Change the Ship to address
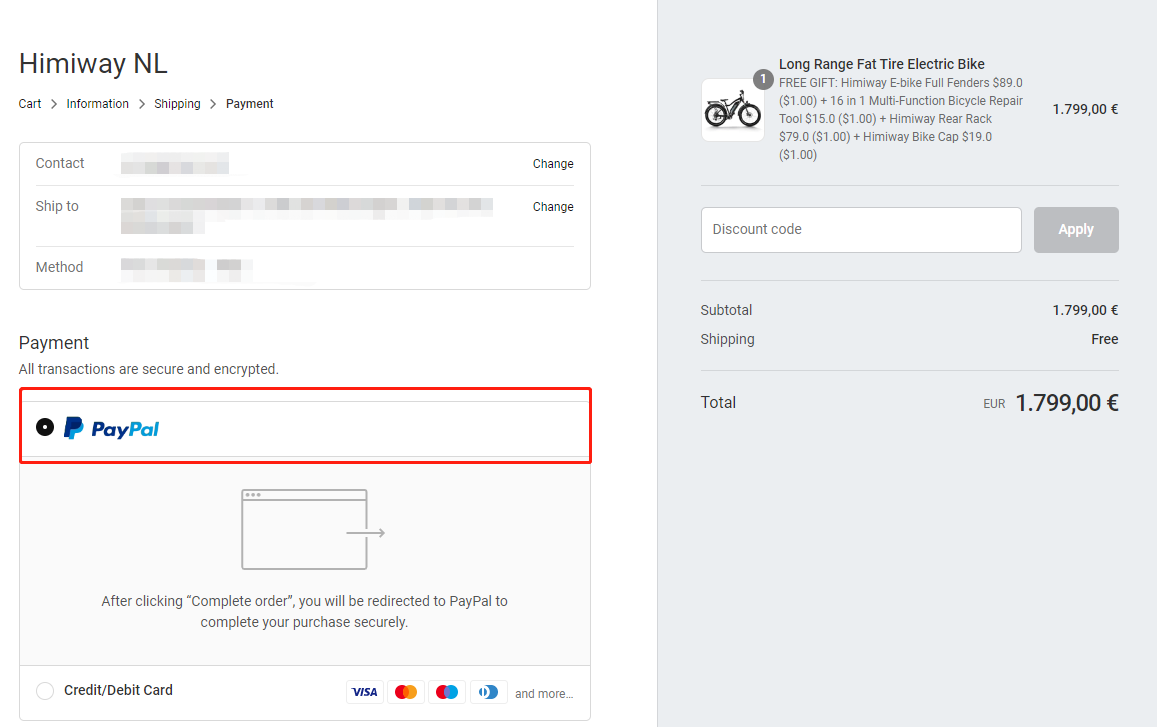This screenshot has height=727, width=1157. tap(553, 206)
